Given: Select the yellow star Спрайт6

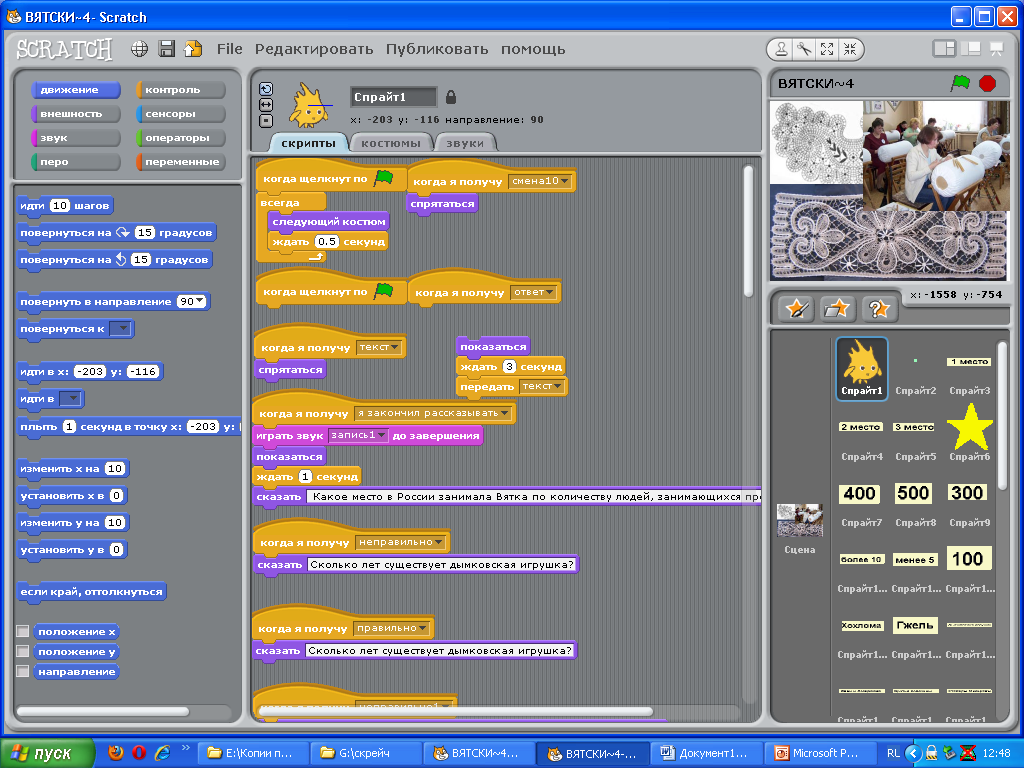Looking at the screenshot, I should 970,432.
